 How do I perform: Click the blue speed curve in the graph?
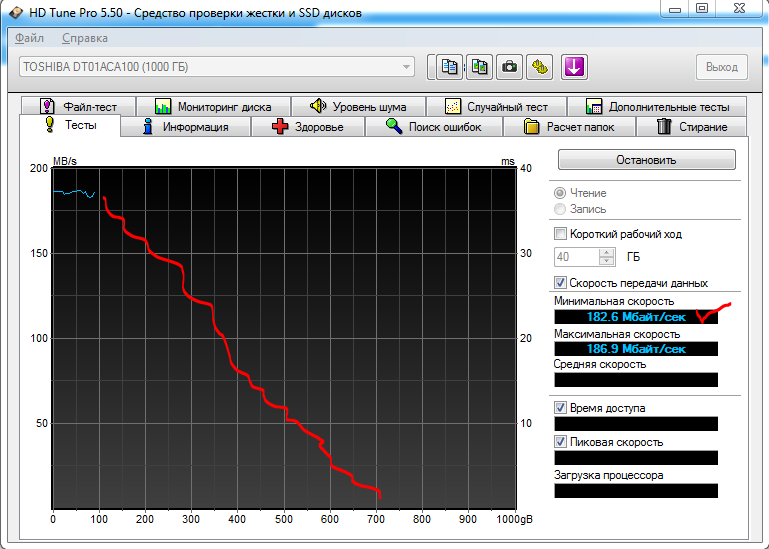(x=74, y=192)
